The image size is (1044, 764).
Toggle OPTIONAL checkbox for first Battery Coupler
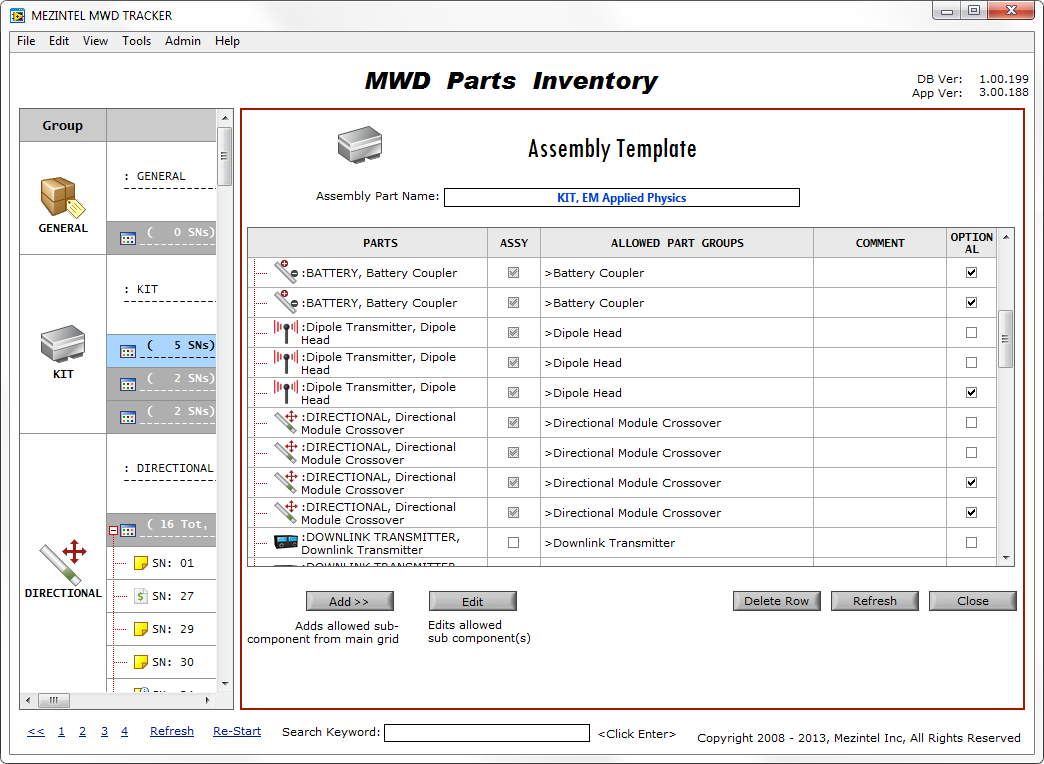point(971,272)
